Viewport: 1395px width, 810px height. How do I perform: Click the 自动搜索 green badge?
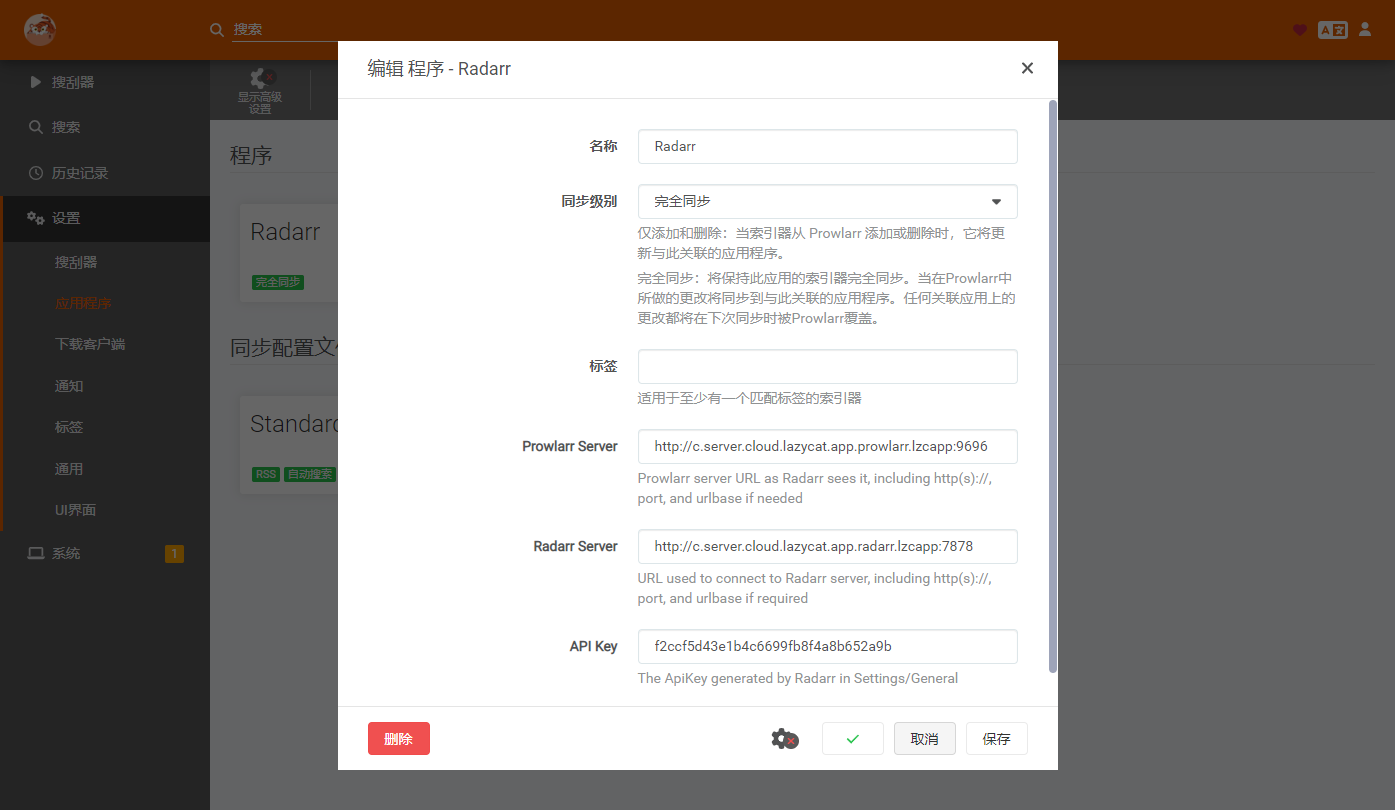pyautogui.click(x=310, y=474)
